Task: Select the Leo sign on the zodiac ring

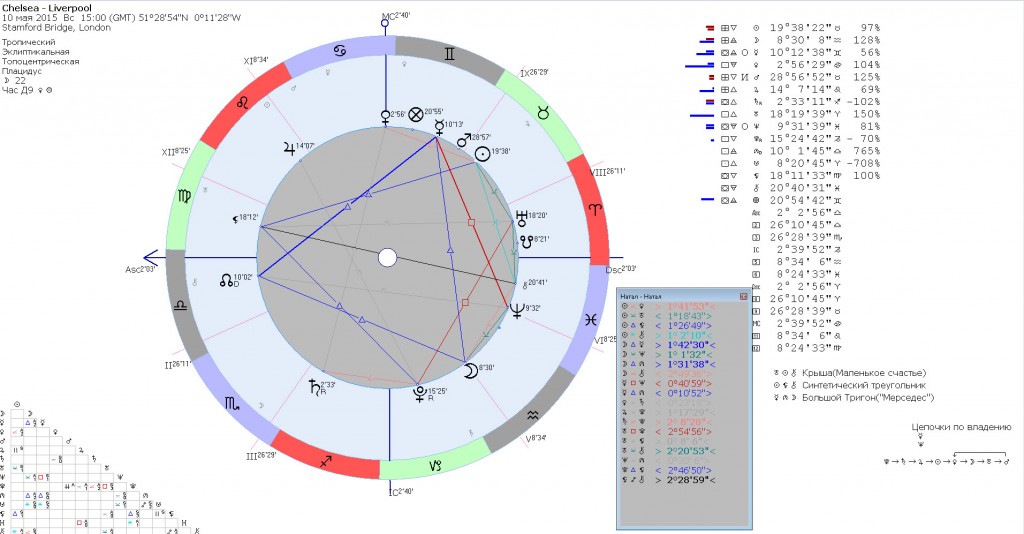Action: (x=243, y=102)
